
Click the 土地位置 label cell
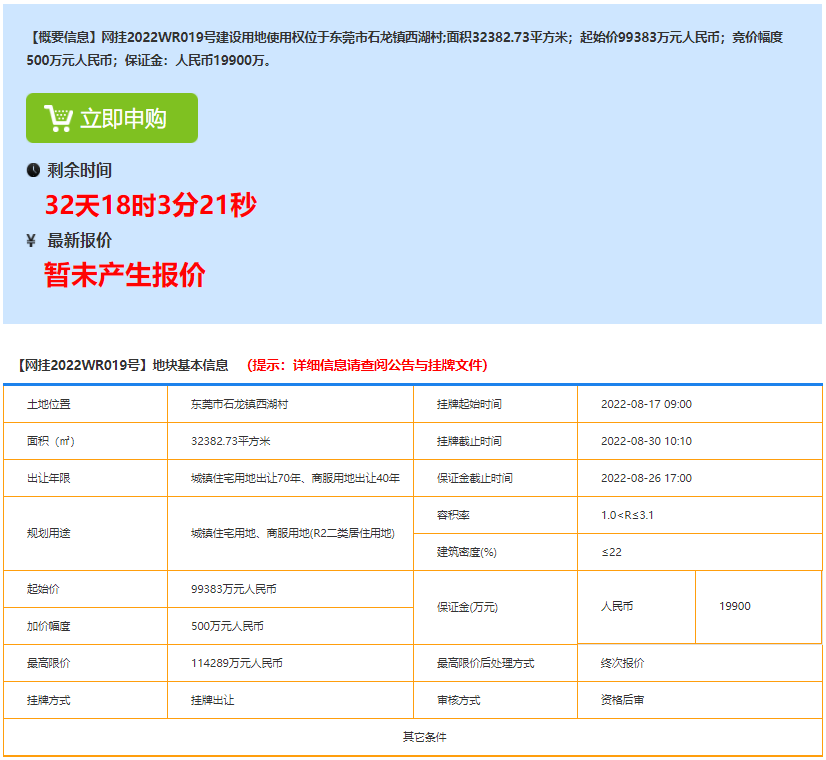(x=85, y=404)
